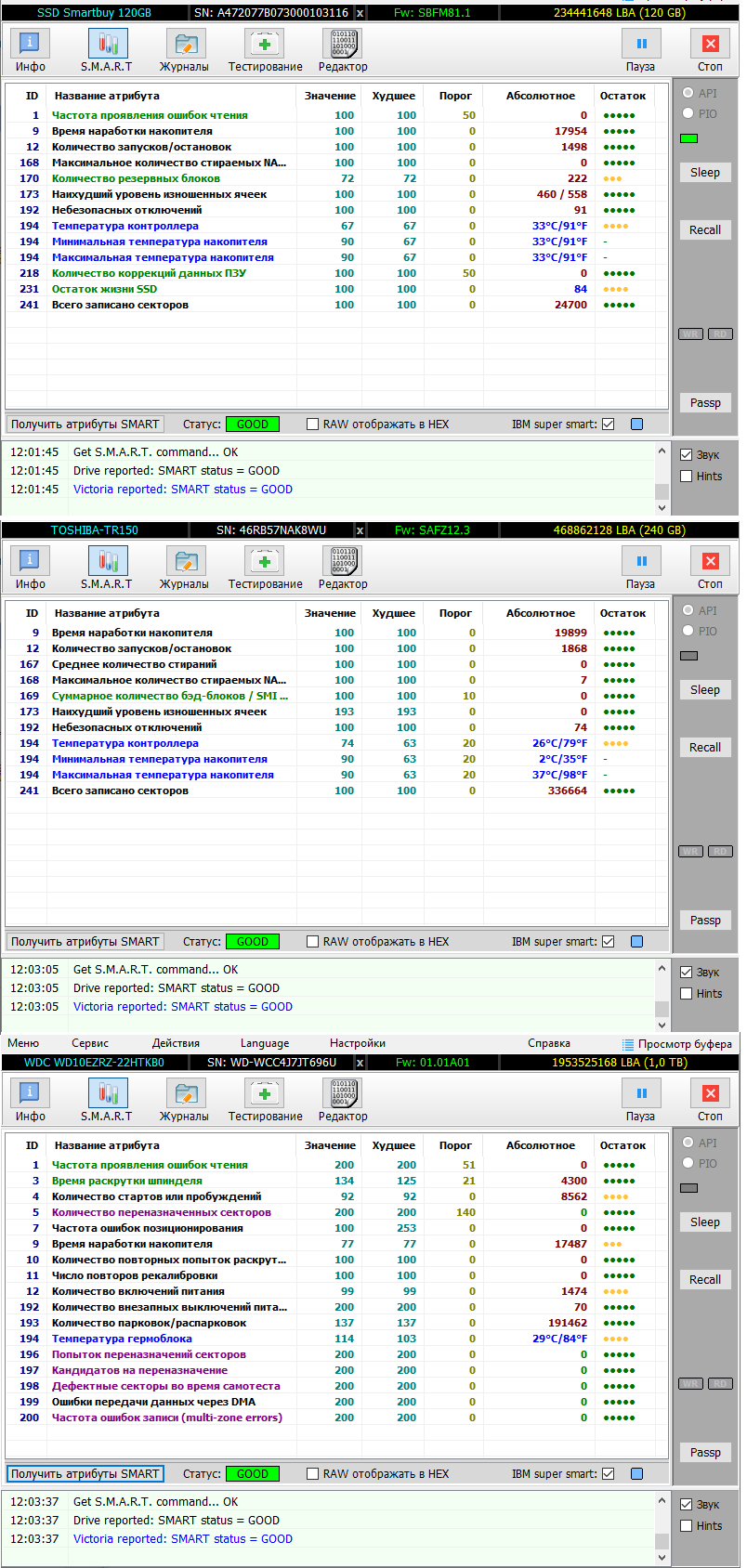The width and height of the screenshot is (747, 1568).
Task: Toggle Hints checkbox in TOSHIBA-TR150 window
Action: (x=687, y=994)
